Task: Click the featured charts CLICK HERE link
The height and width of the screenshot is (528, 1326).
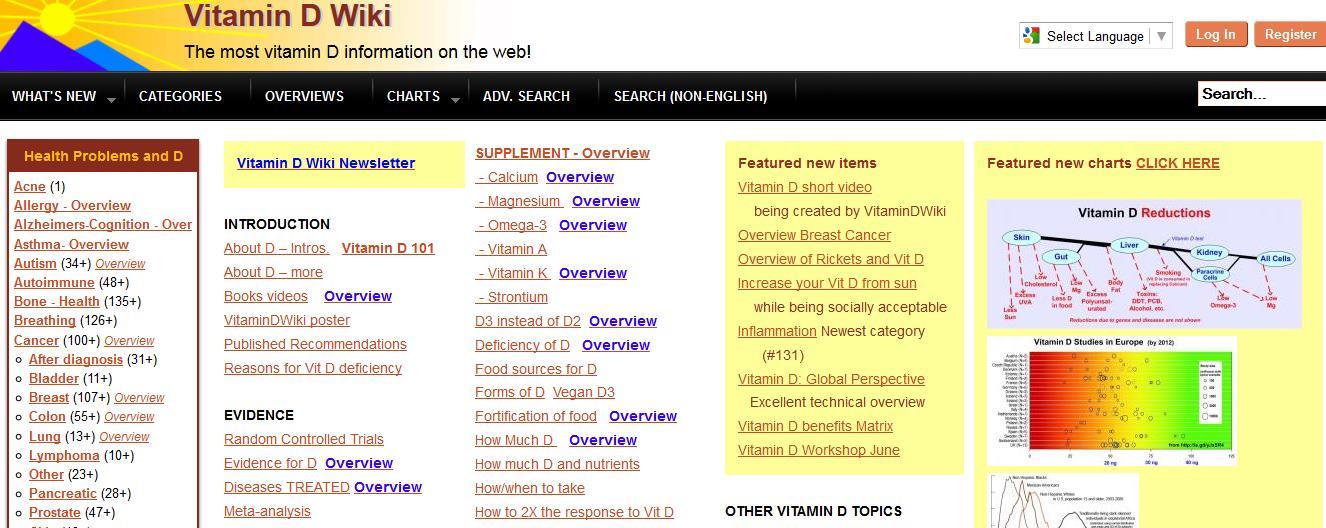Action: (x=1177, y=163)
